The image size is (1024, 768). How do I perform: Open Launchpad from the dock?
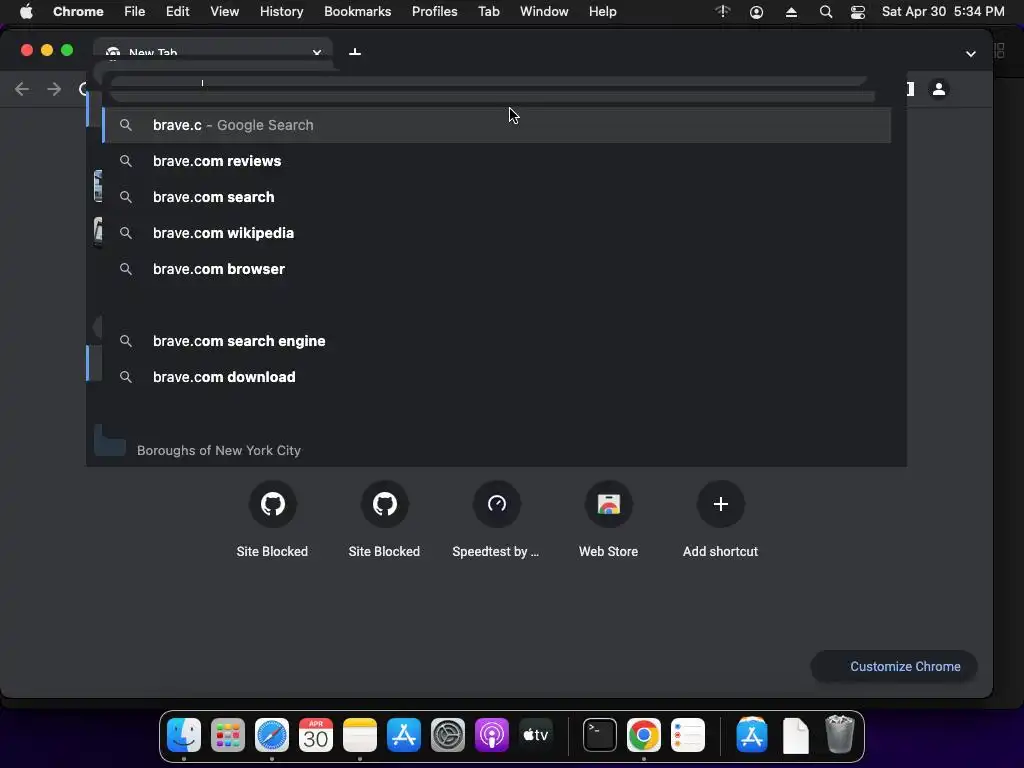point(227,735)
